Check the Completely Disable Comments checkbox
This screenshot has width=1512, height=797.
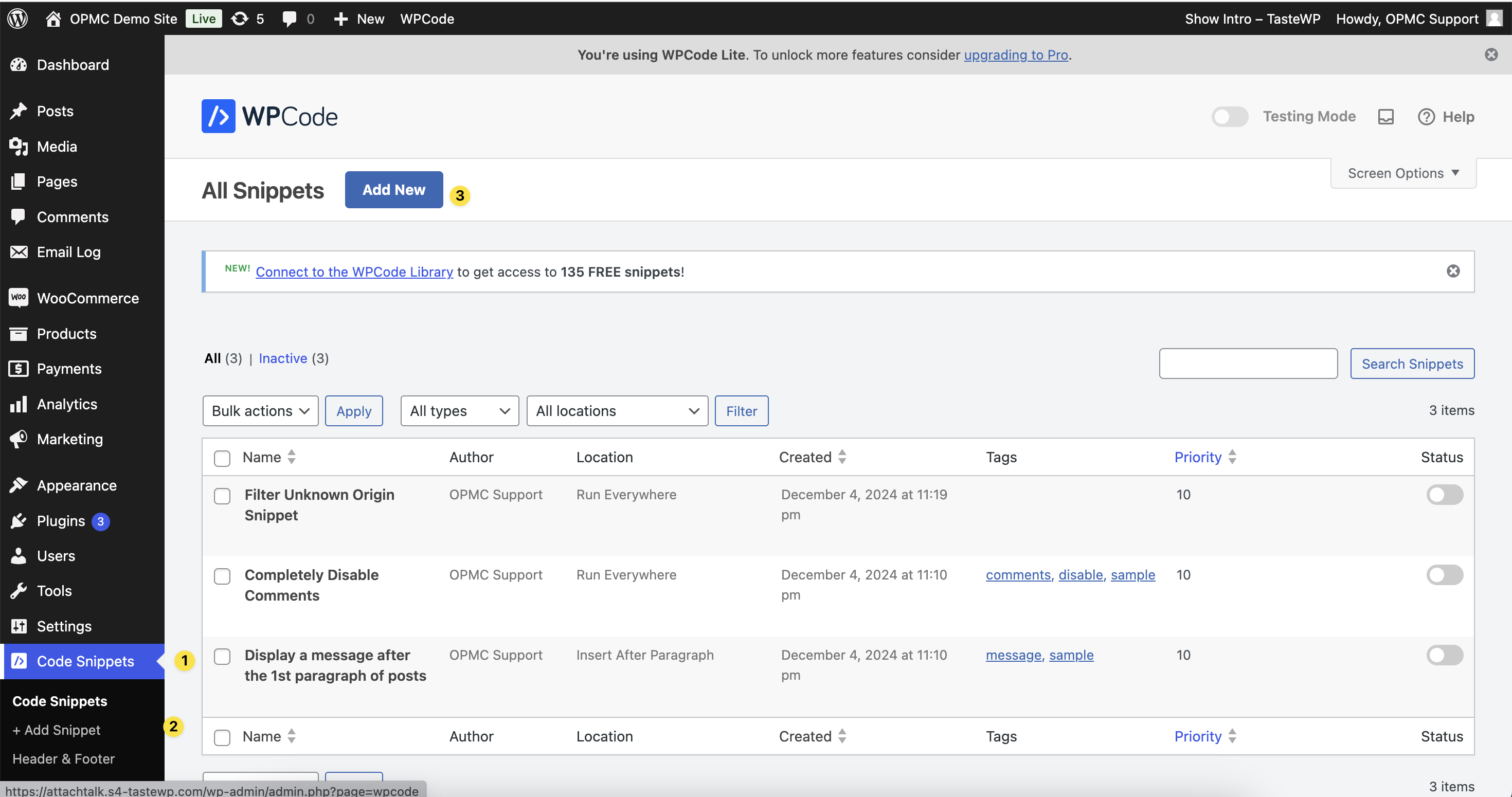pos(222,576)
